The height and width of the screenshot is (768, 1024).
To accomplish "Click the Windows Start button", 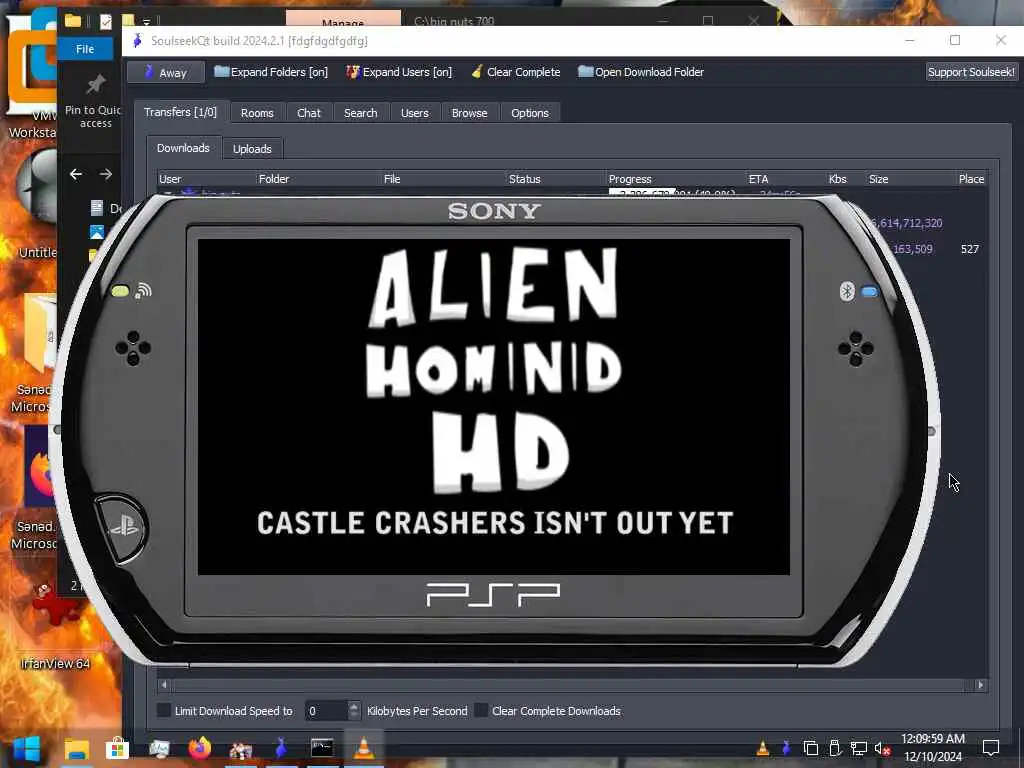I will pos(27,748).
